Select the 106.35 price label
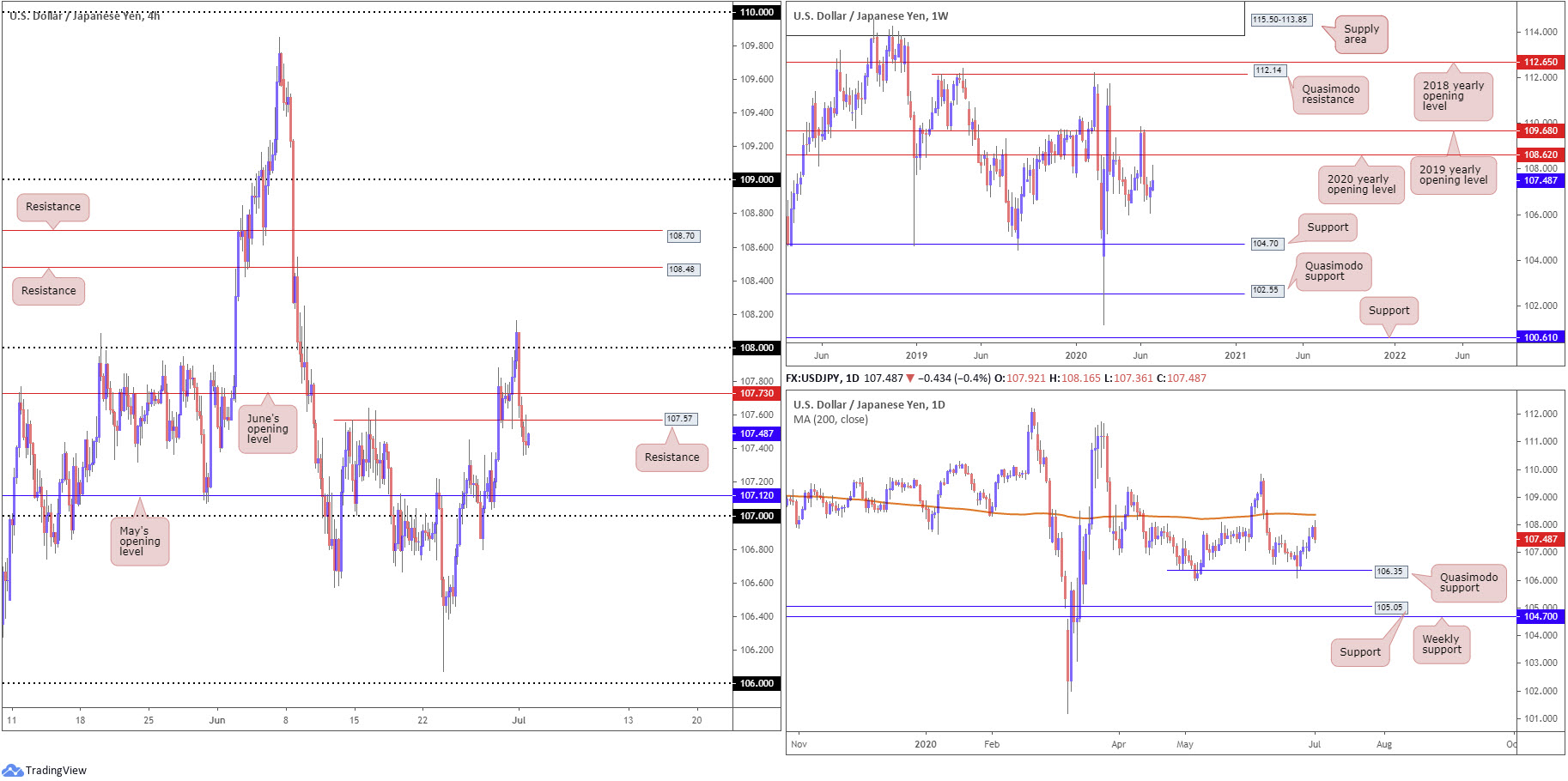 click(1389, 572)
